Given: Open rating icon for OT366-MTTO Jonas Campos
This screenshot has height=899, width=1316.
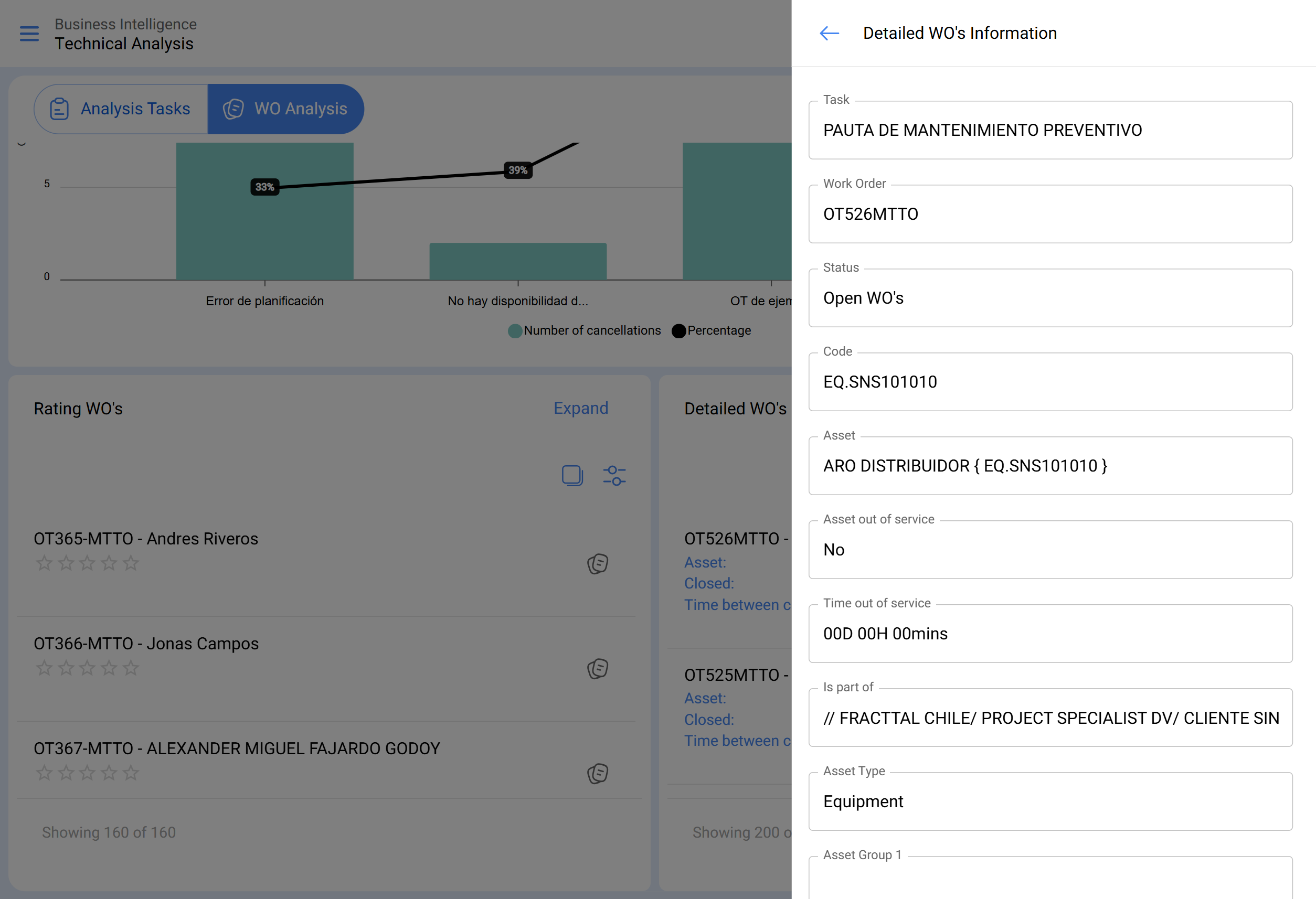Looking at the screenshot, I should (x=598, y=669).
